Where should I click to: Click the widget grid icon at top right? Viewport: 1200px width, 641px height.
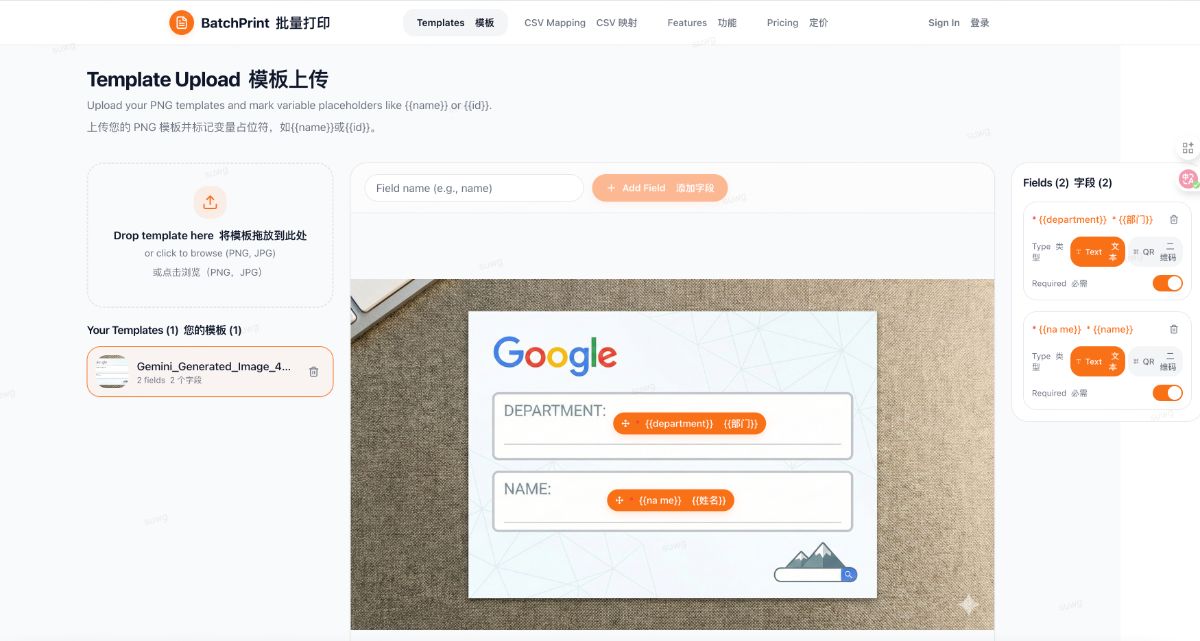tap(1188, 148)
